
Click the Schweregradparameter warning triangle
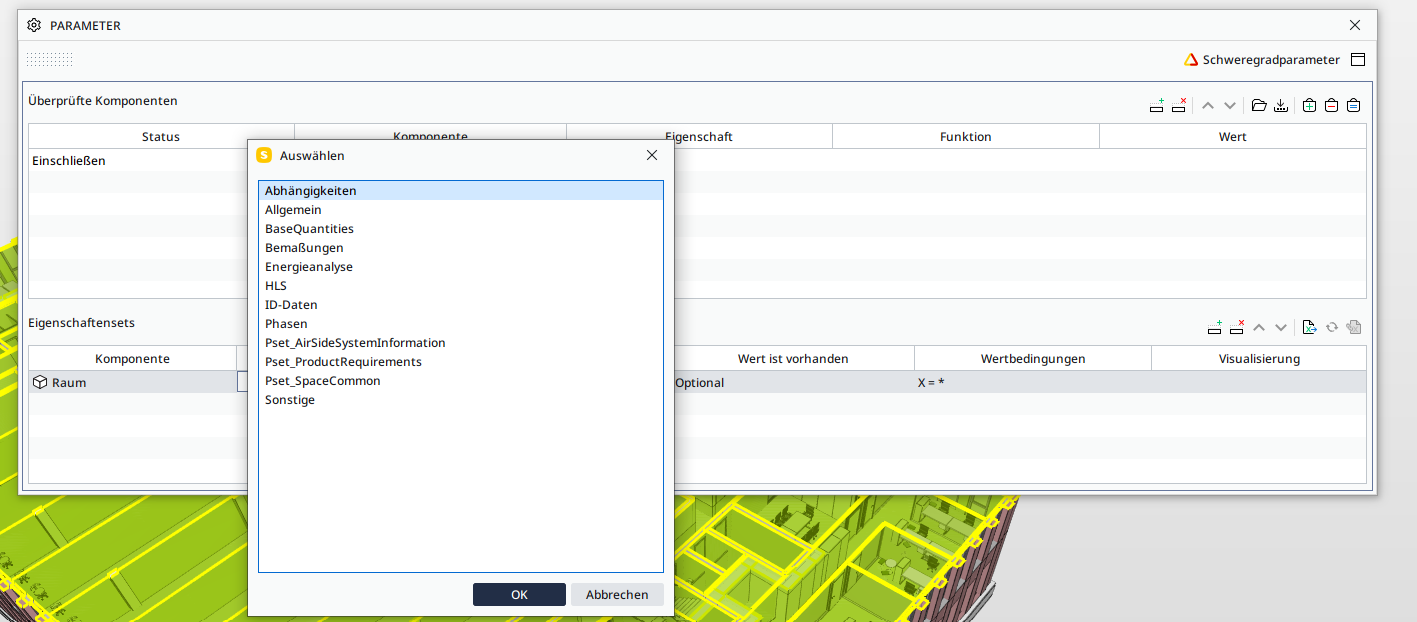[1191, 60]
